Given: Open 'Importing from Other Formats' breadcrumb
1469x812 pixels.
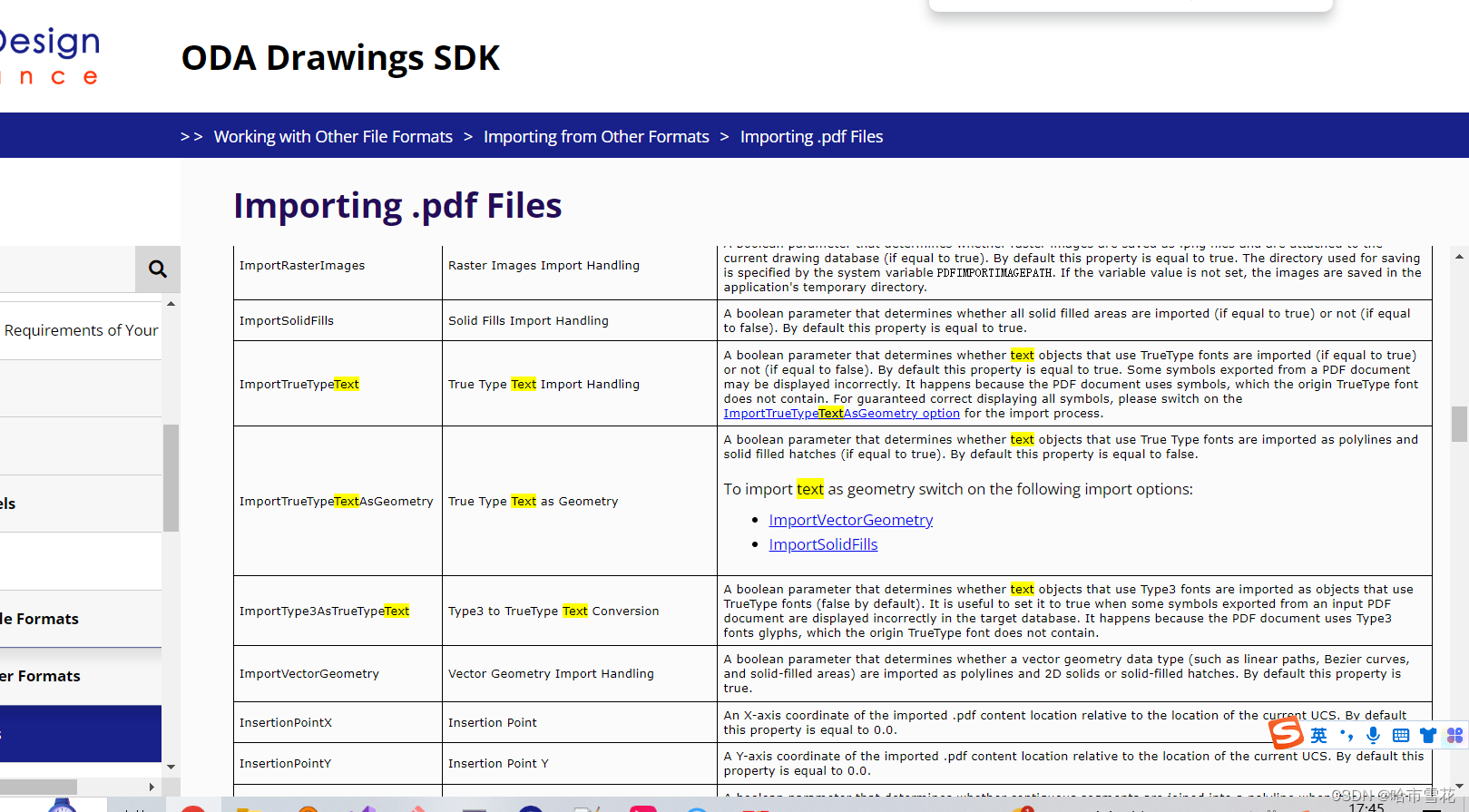Looking at the screenshot, I should (596, 136).
